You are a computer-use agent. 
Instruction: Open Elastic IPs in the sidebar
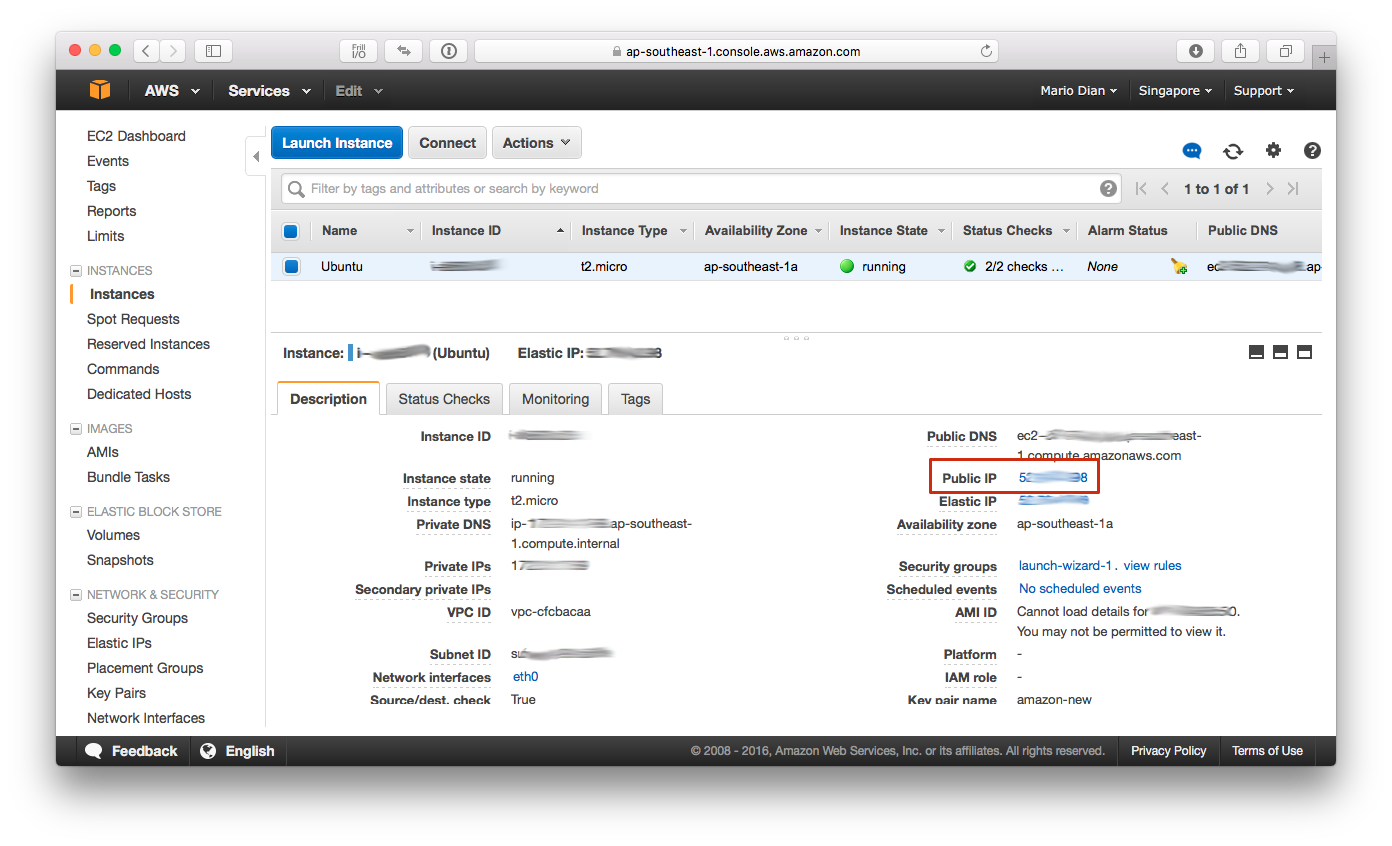[x=119, y=643]
